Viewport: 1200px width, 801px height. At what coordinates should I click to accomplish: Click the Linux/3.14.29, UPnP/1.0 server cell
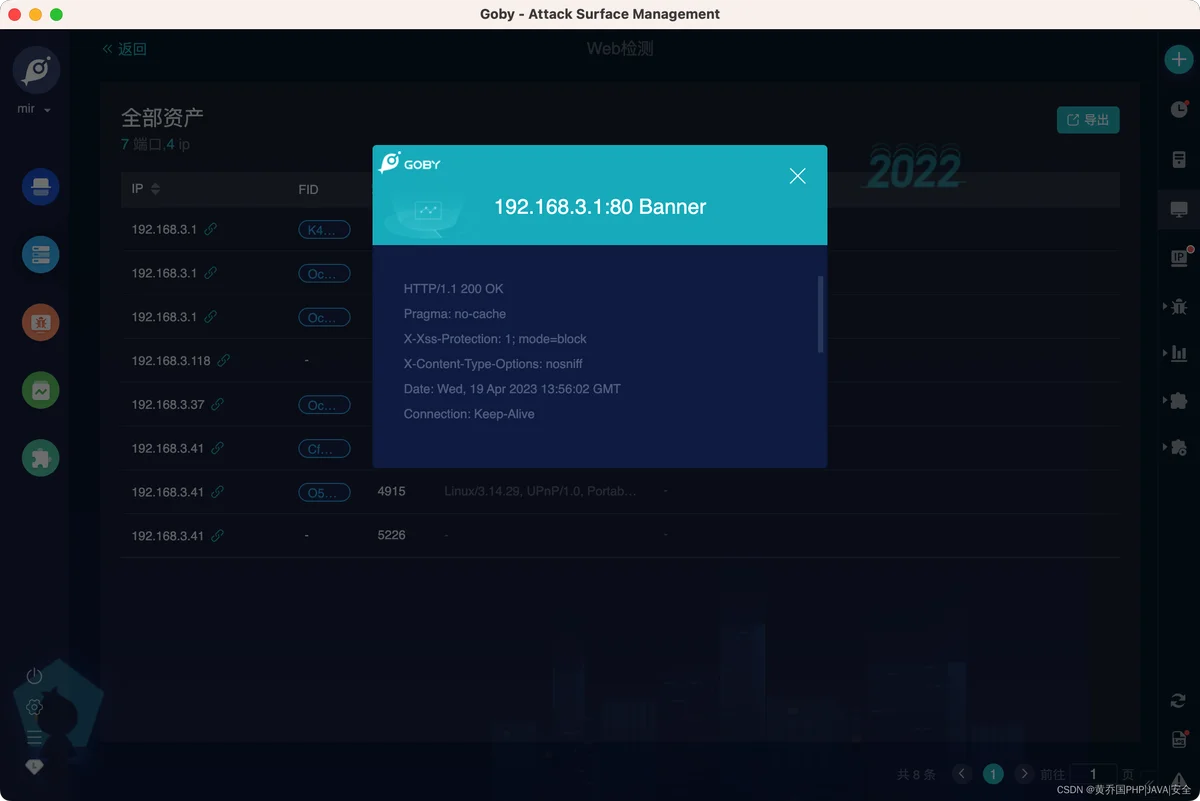coord(540,492)
